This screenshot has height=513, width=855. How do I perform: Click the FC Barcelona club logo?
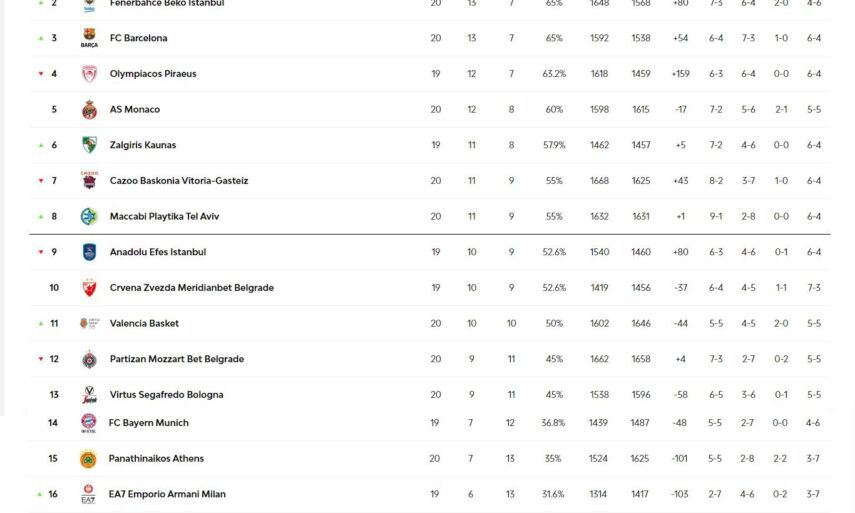click(x=89, y=39)
